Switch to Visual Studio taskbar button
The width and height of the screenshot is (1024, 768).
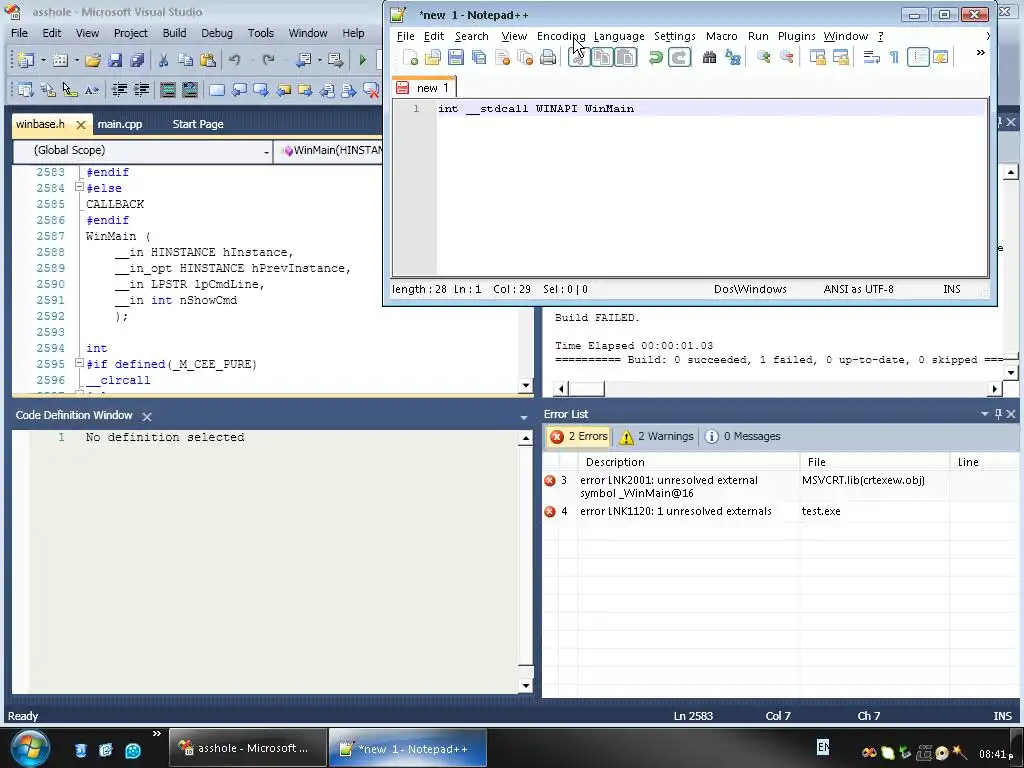click(248, 748)
